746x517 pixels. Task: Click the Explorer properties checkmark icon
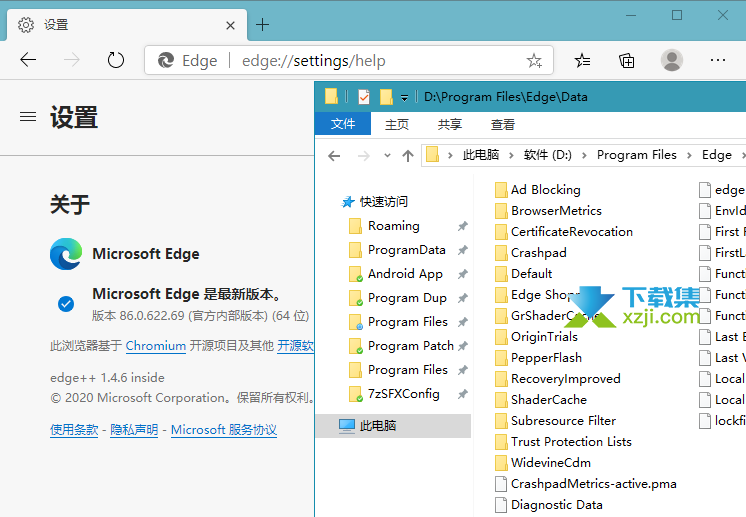point(364,97)
